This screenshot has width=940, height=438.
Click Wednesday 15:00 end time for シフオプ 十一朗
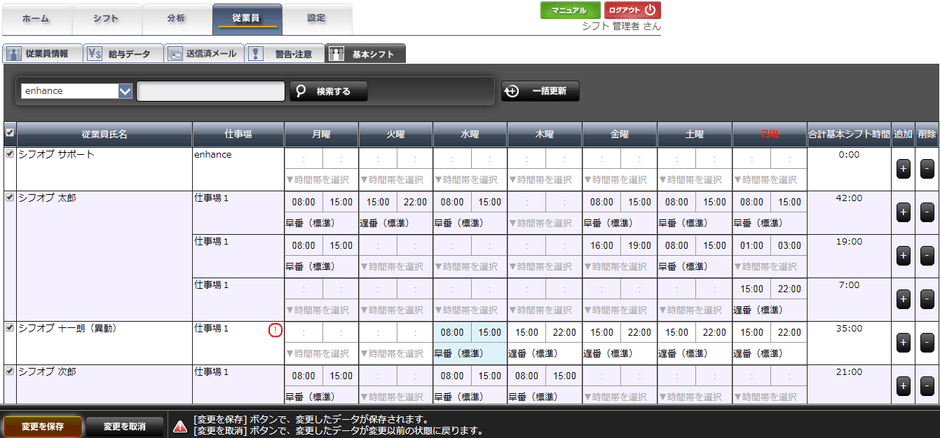tap(489, 333)
